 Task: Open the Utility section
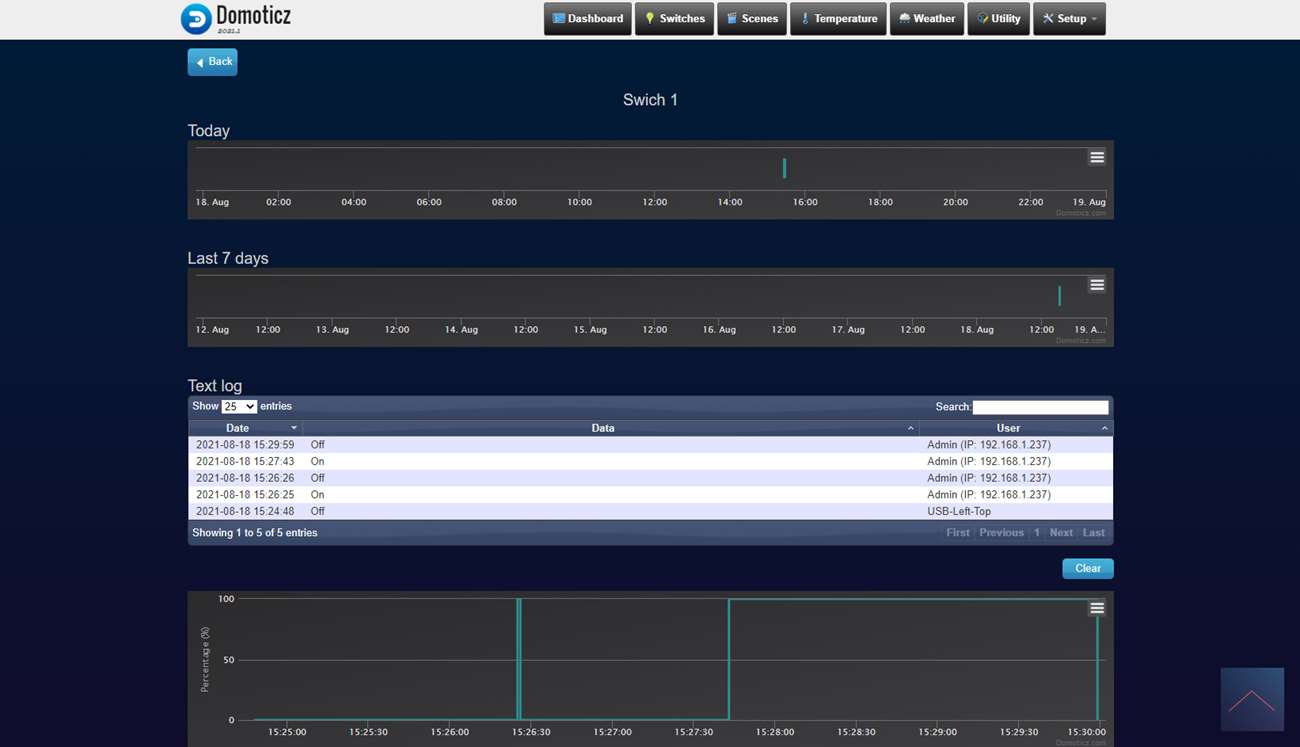998,19
